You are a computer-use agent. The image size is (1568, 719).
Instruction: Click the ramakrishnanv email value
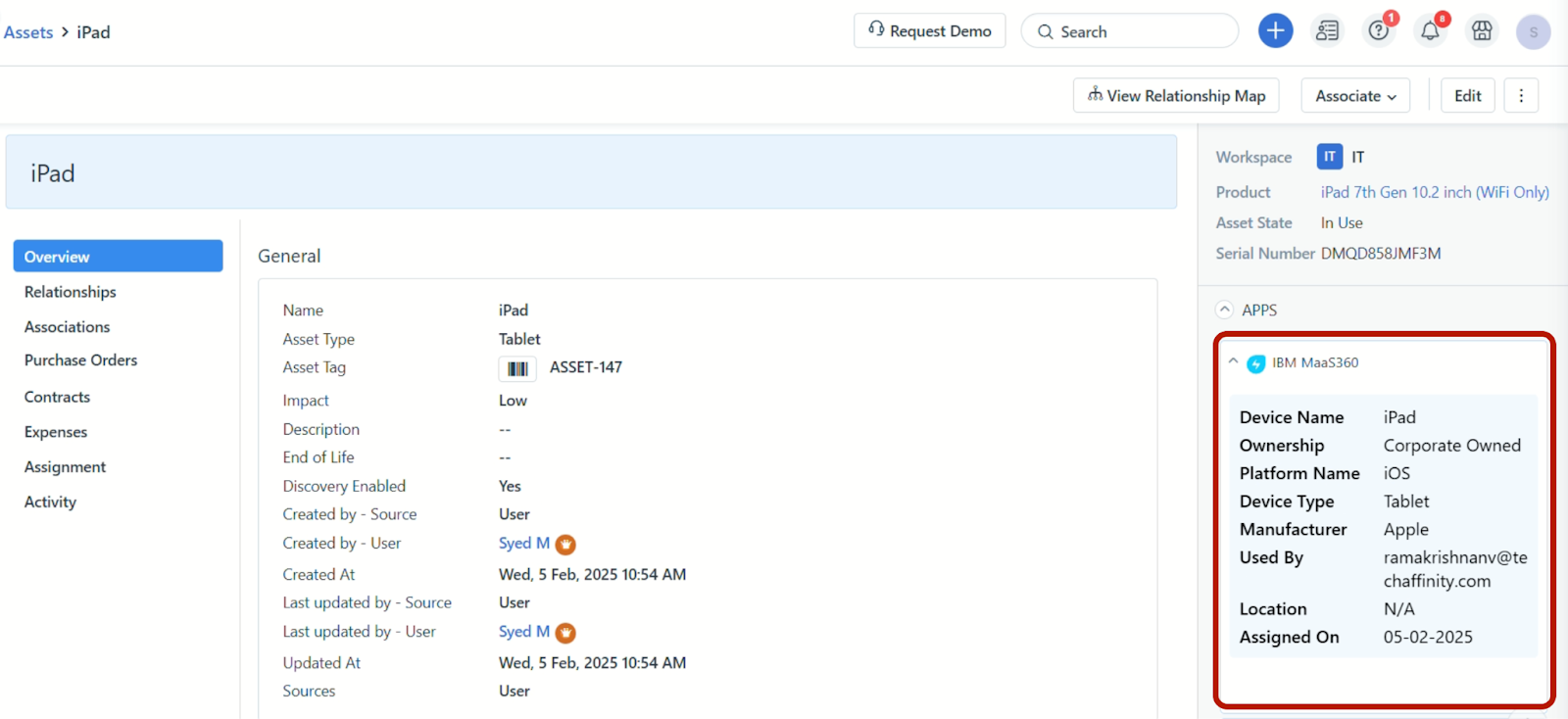[x=1455, y=569]
